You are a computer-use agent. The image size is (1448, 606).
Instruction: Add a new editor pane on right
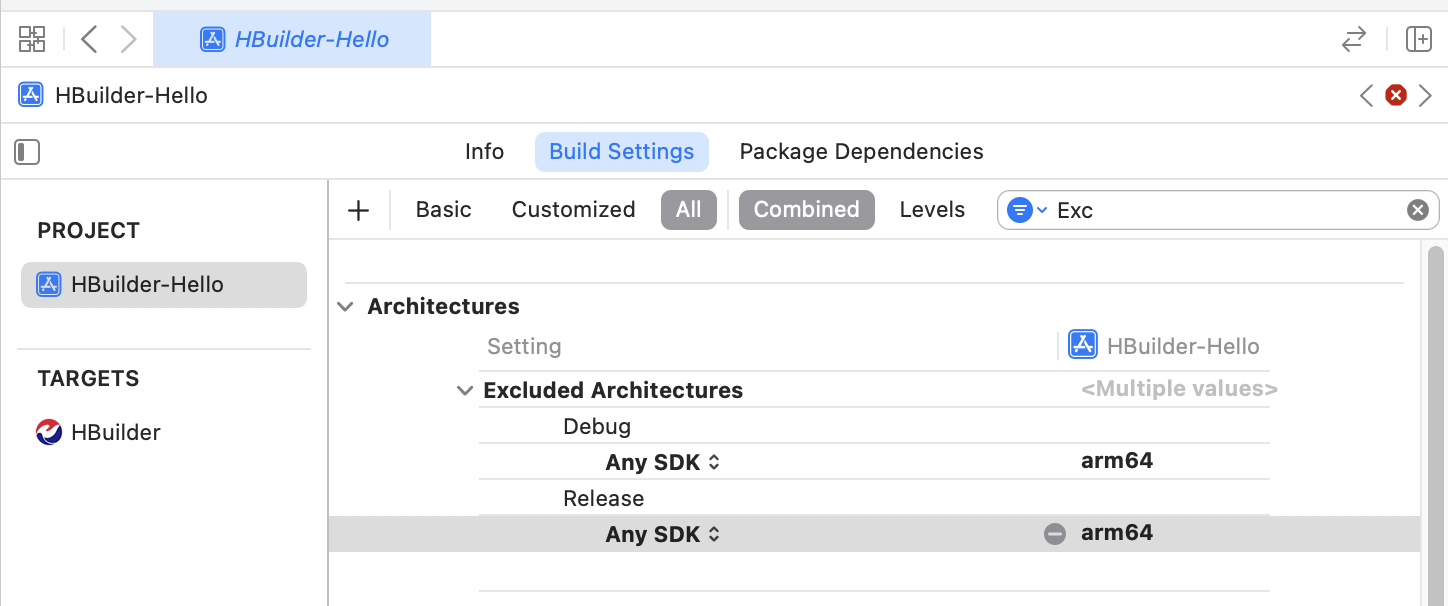pos(1418,39)
